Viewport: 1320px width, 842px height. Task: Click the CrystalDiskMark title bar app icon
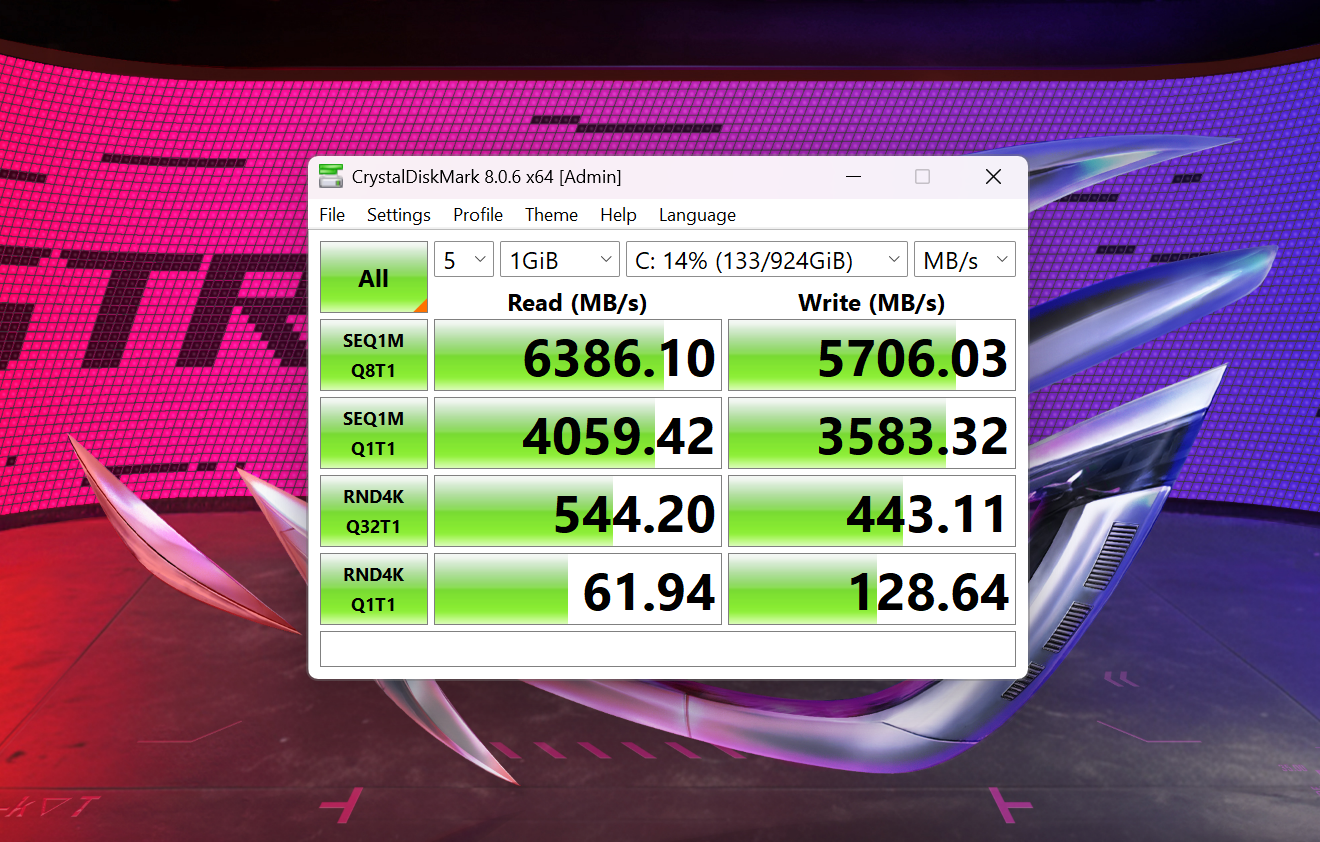(330, 176)
